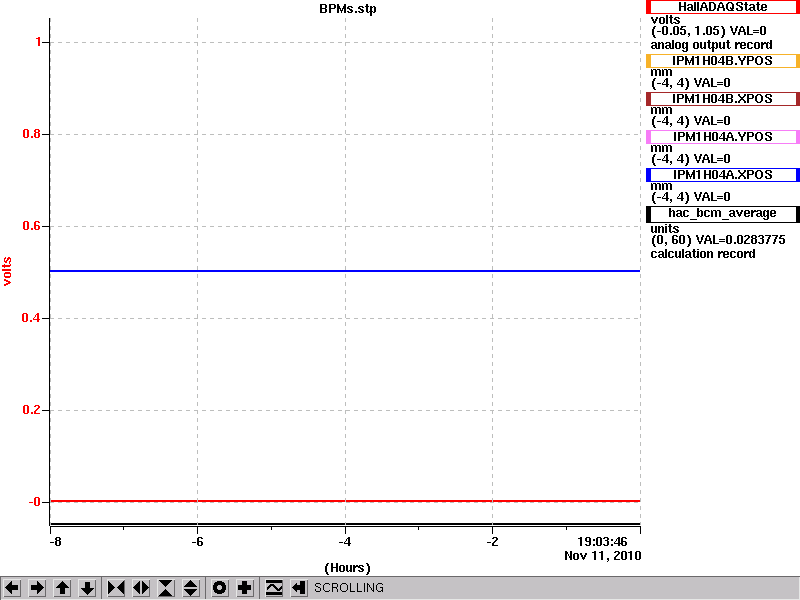Zoom out horizontally using the outward triangles icon

(x=141, y=588)
